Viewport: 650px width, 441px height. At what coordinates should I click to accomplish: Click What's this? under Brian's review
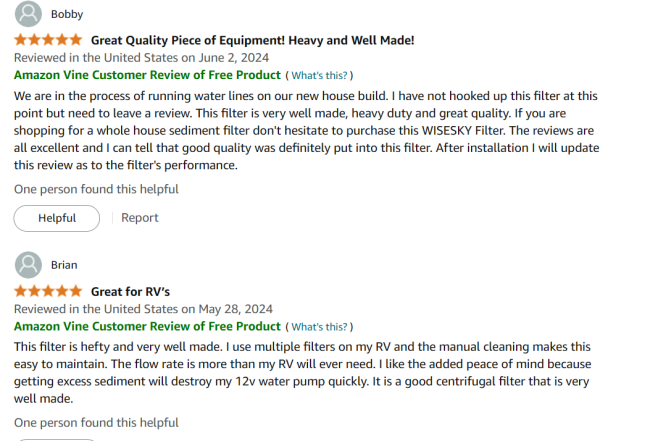(x=319, y=327)
